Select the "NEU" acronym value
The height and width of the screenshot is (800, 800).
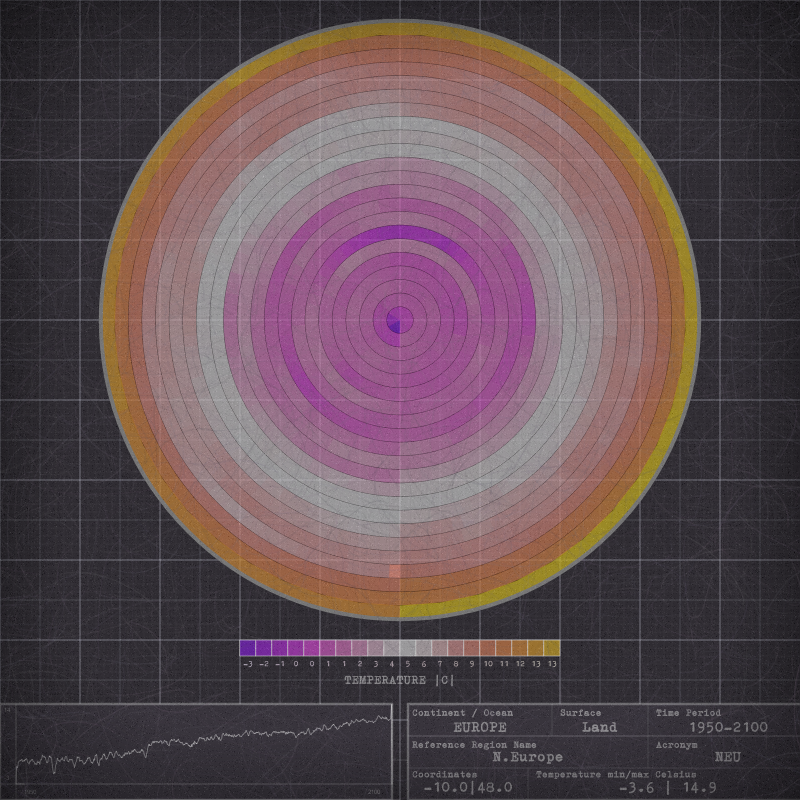728,757
